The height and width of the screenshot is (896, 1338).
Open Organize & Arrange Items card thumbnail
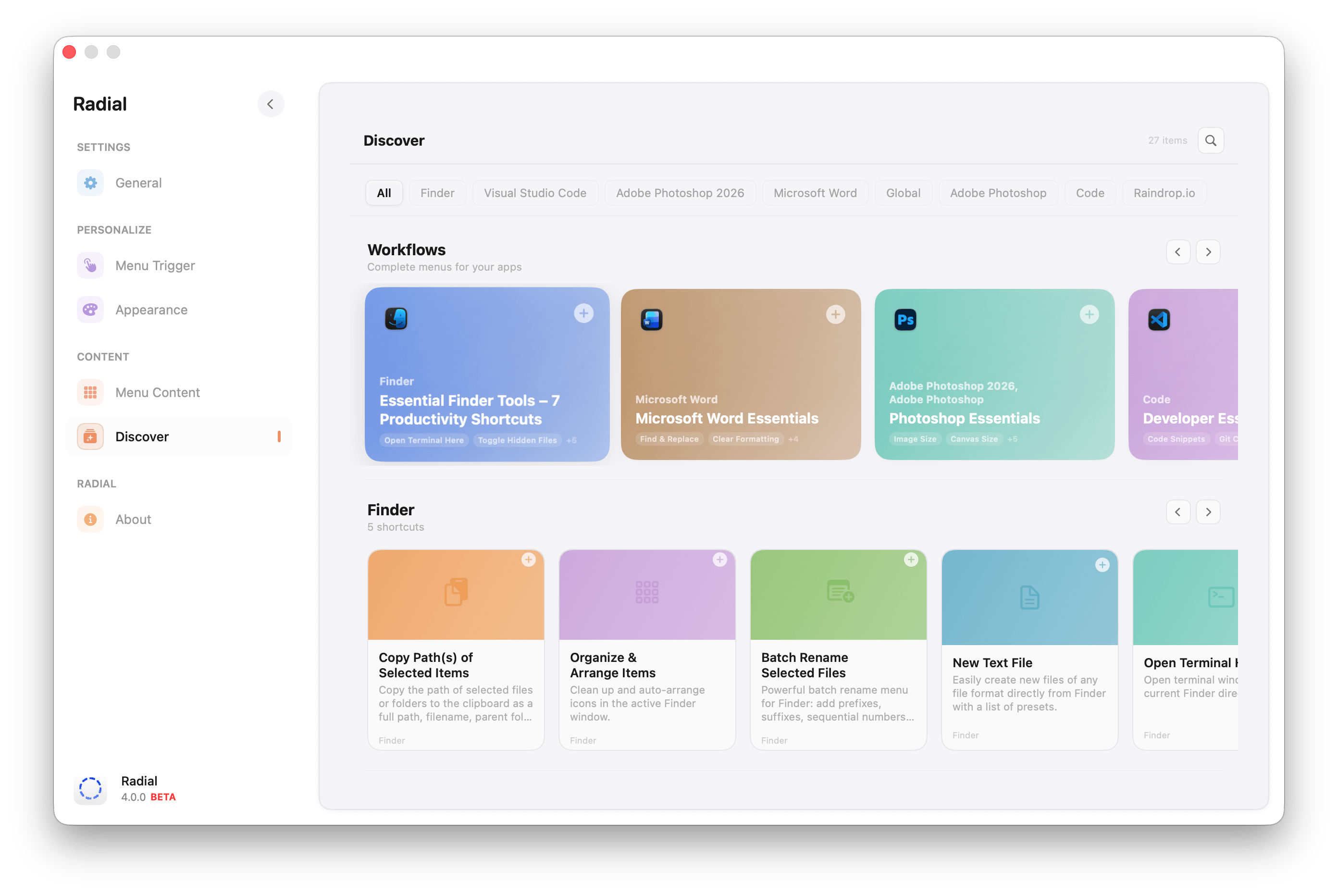(647, 594)
